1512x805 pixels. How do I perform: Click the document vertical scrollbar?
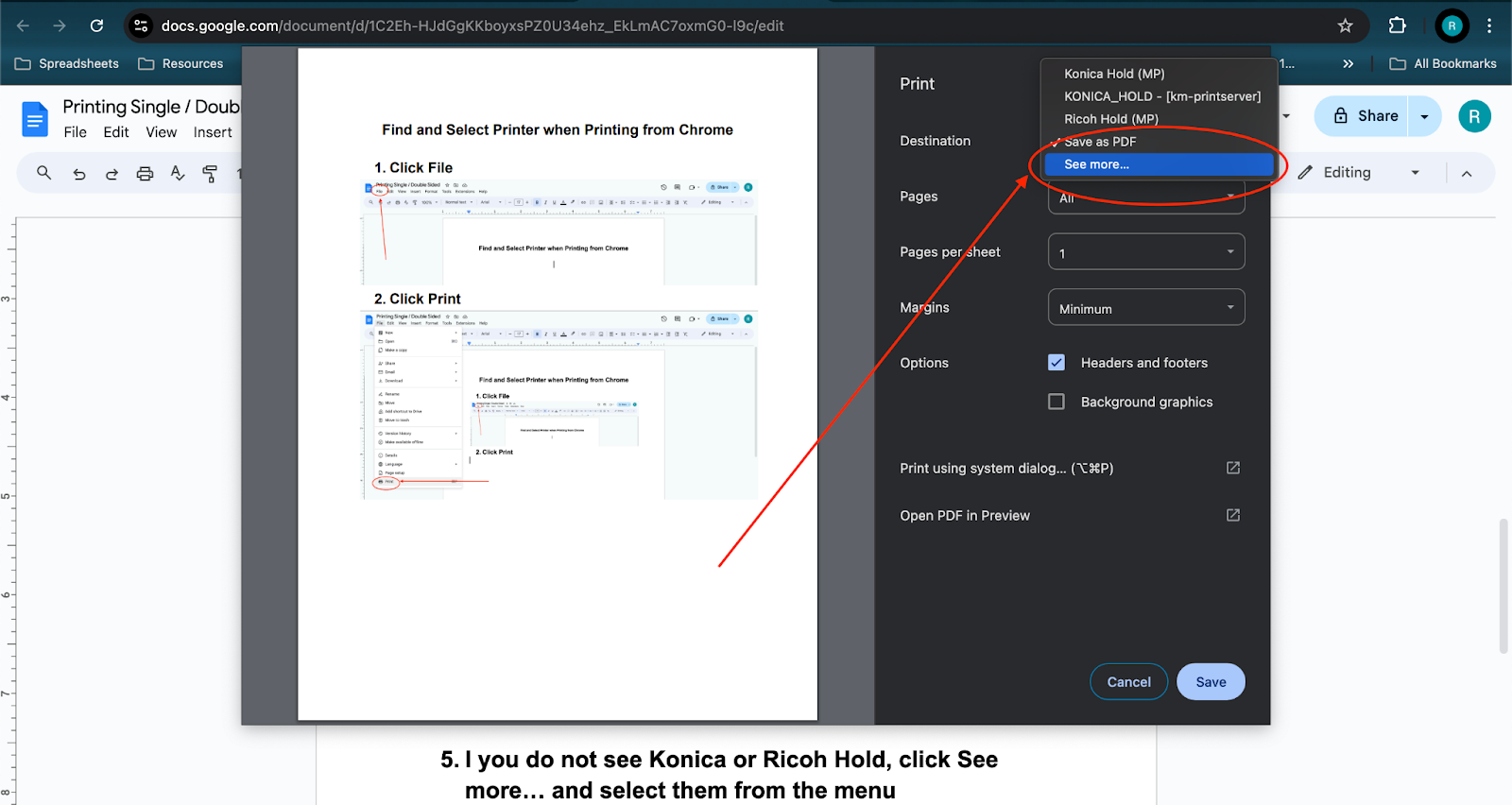coord(1503,586)
